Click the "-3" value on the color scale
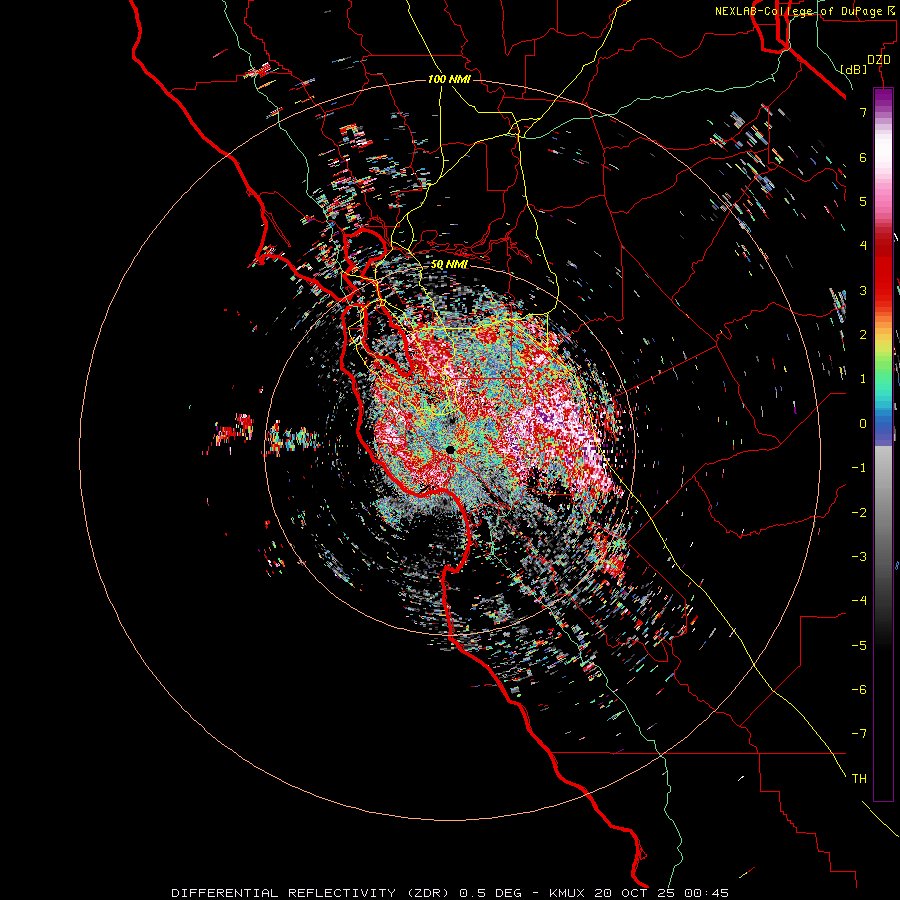 click(x=859, y=557)
